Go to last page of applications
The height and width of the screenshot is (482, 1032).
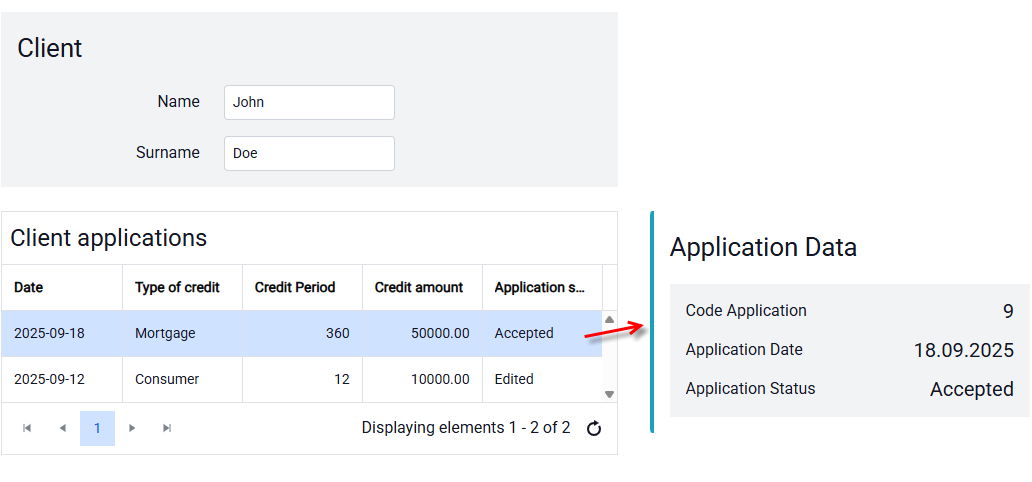pyautogui.click(x=167, y=429)
